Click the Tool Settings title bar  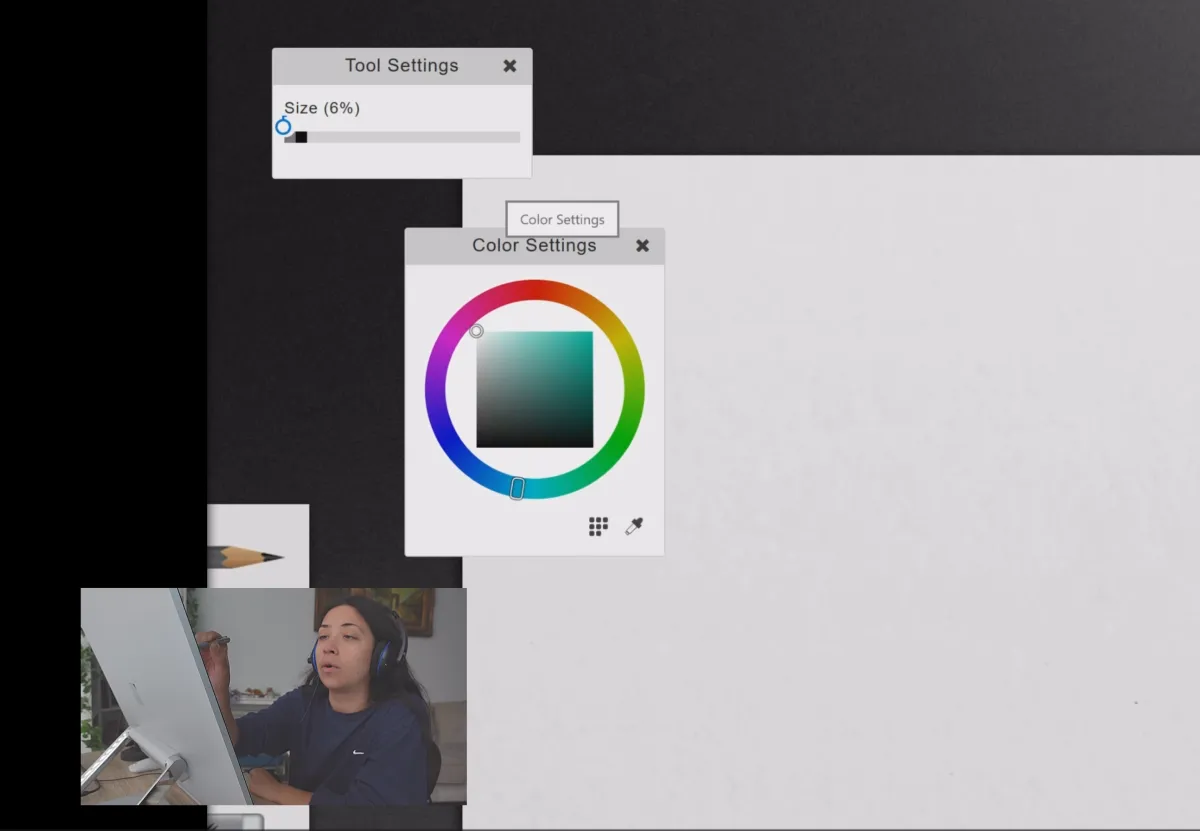(402, 66)
